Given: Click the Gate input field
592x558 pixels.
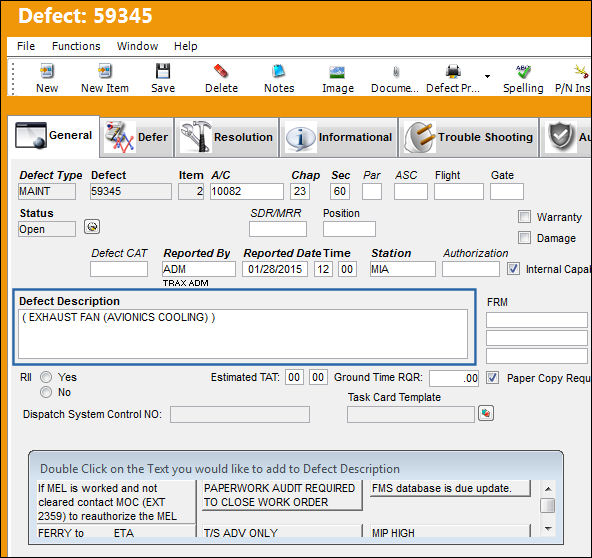Looking at the screenshot, I should tap(507, 191).
